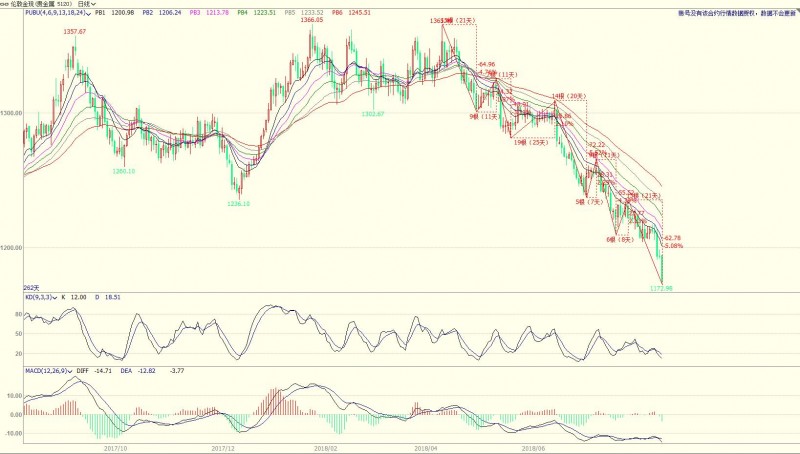
Task: Click the 1366.05 peak price label
Action: click(x=313, y=21)
